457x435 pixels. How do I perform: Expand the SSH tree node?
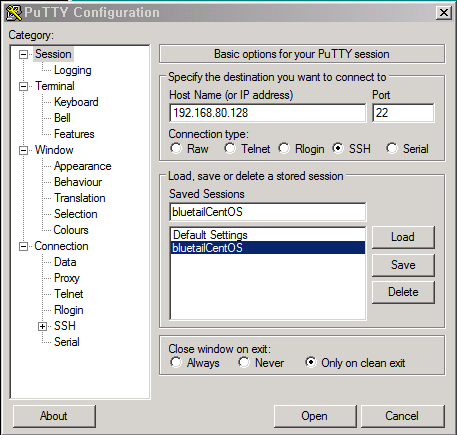pyautogui.click(x=42, y=326)
